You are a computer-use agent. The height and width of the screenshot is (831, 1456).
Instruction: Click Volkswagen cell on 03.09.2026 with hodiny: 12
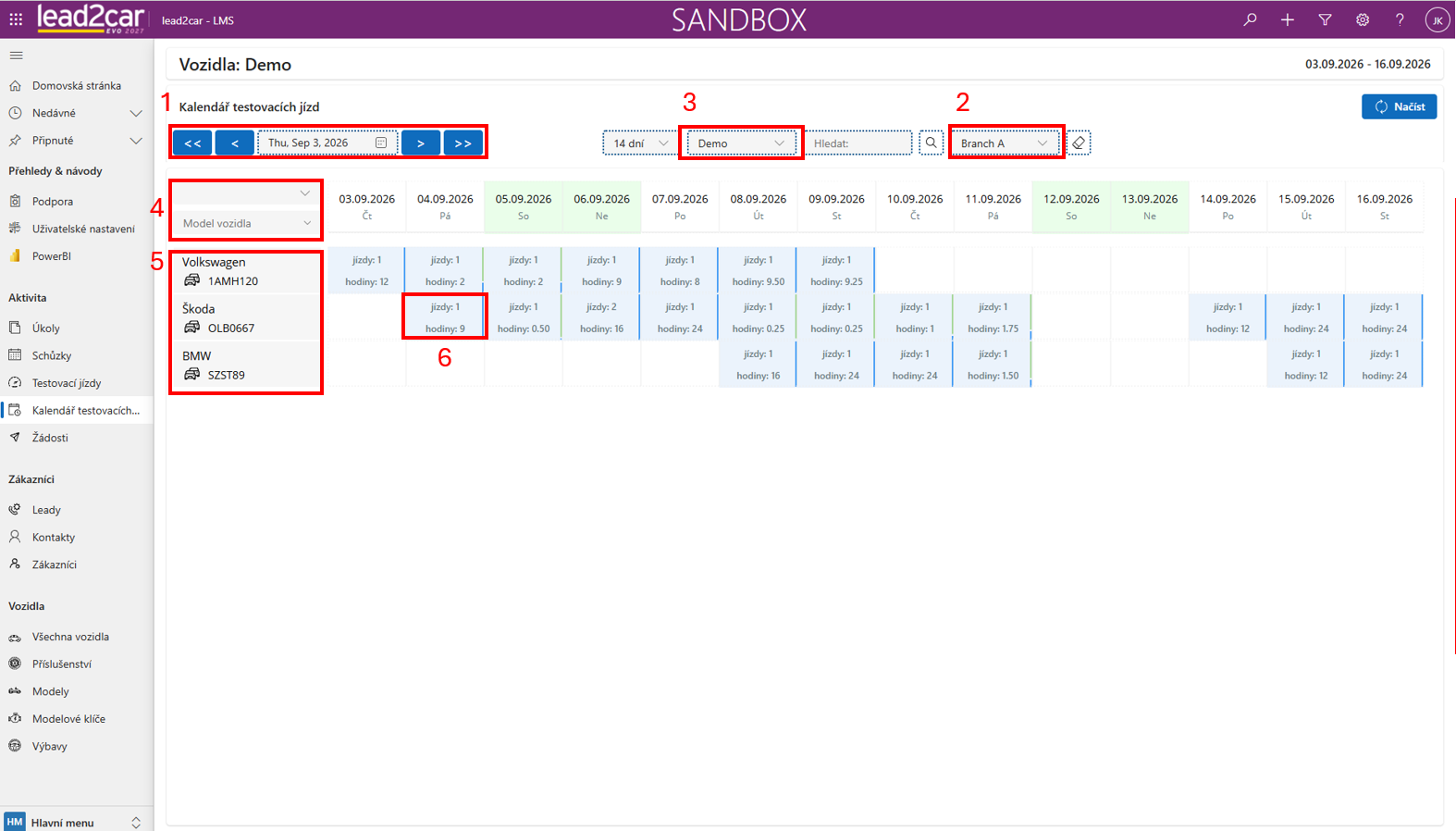[x=366, y=270]
